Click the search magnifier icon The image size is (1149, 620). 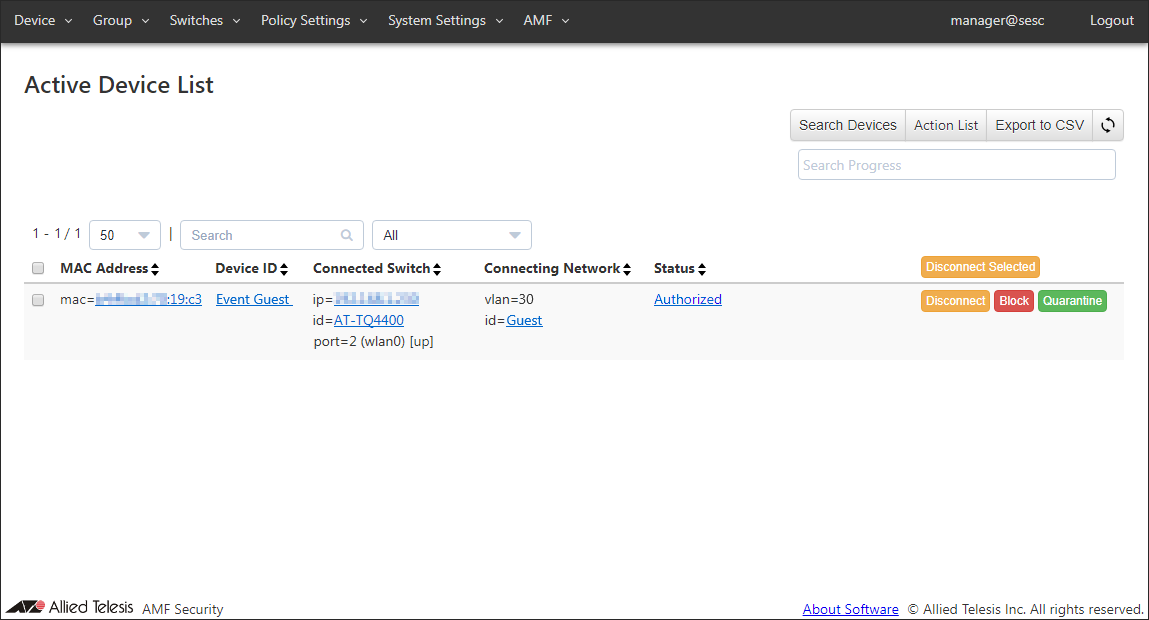347,236
